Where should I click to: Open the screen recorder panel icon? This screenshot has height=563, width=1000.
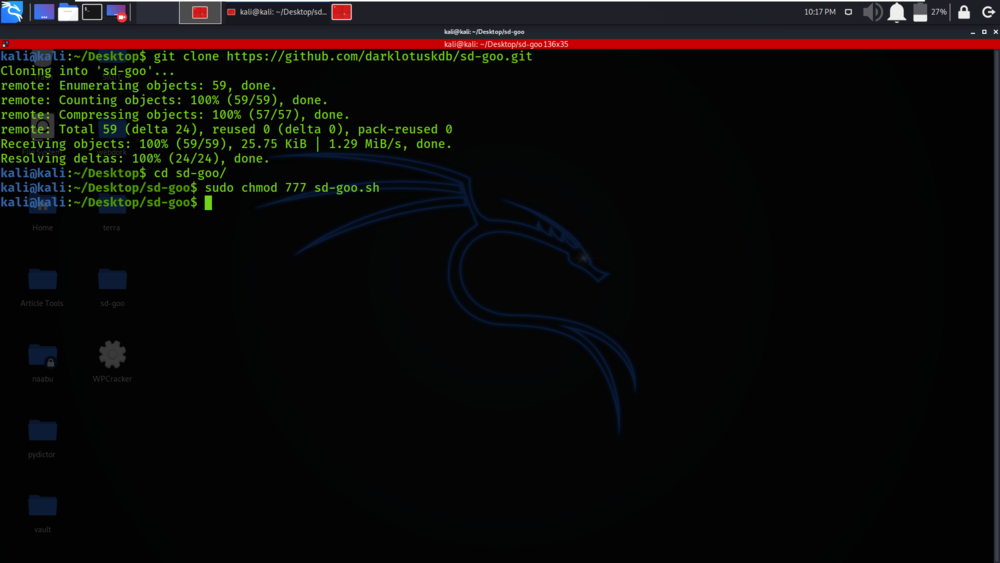point(117,12)
